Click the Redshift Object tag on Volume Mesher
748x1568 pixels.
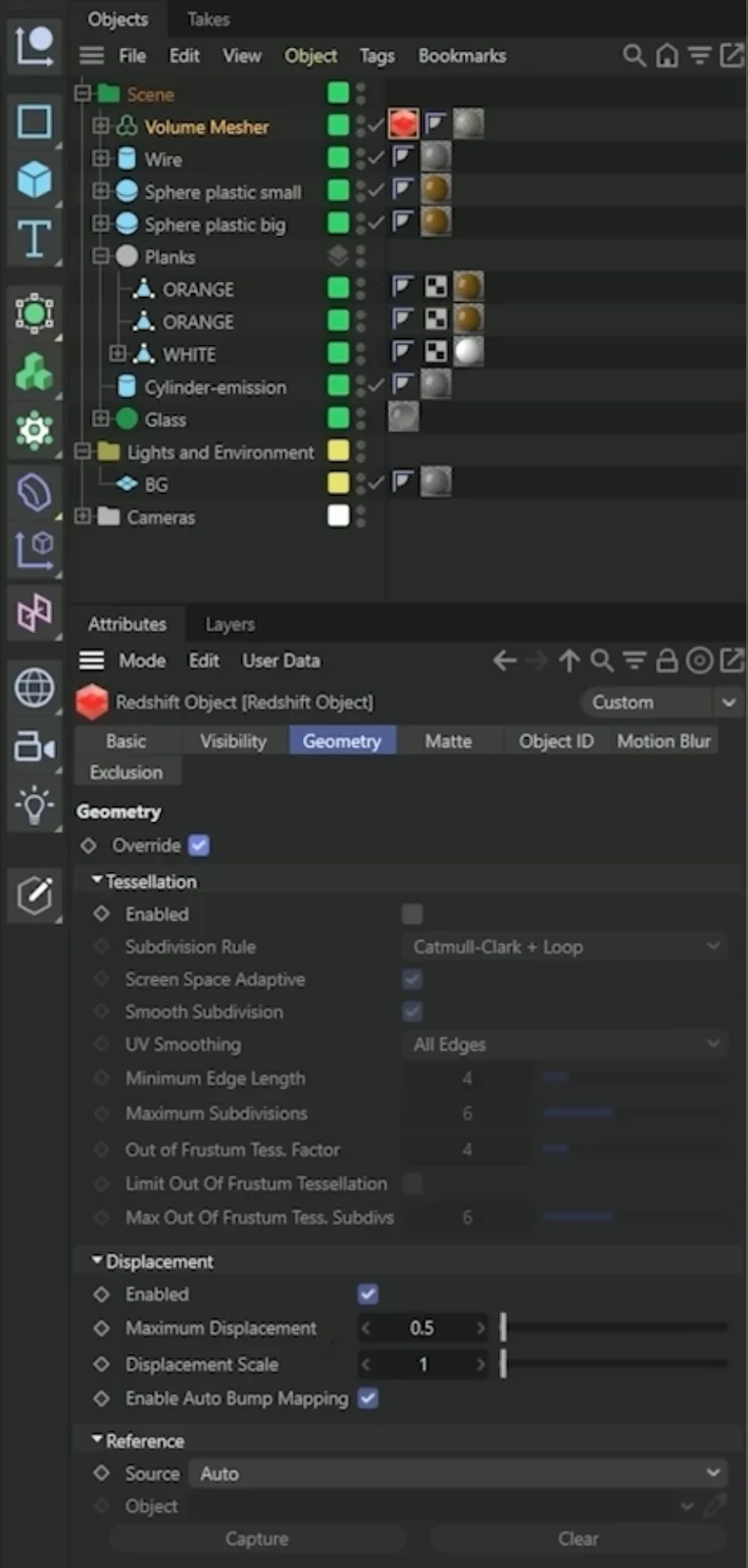[403, 124]
